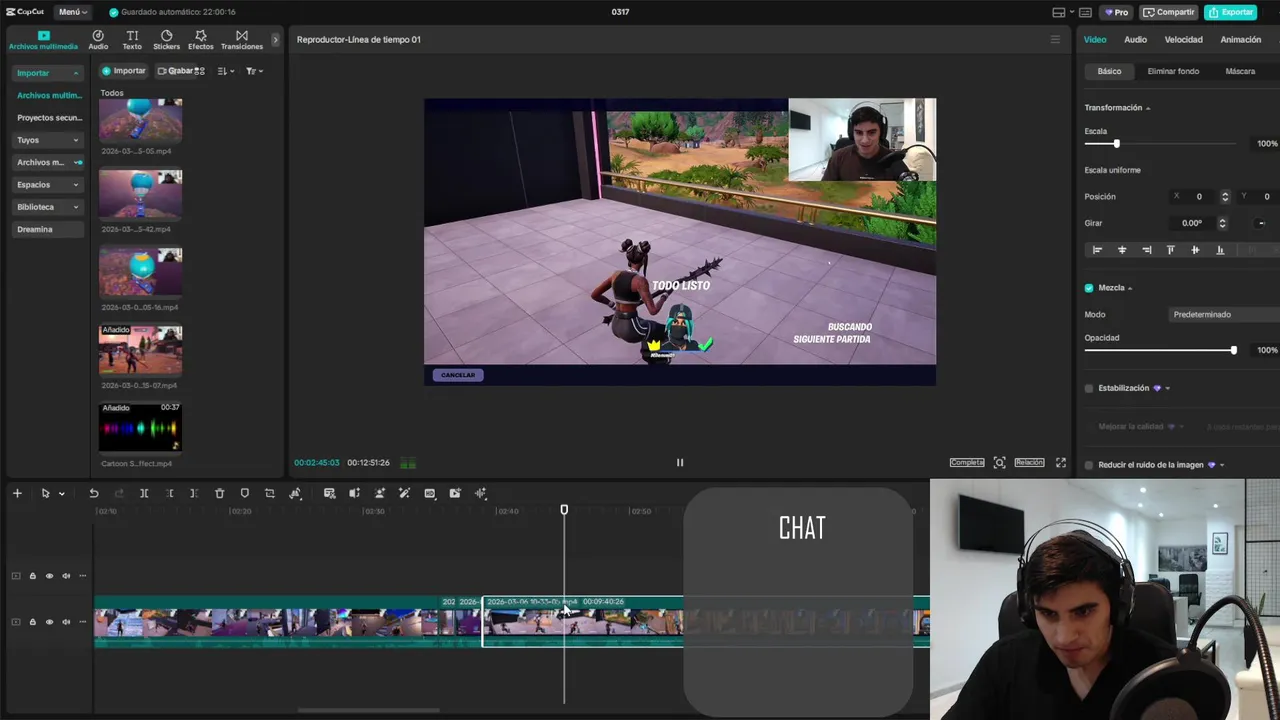Lock the main video track
The width and height of the screenshot is (1280, 720).
[32, 622]
